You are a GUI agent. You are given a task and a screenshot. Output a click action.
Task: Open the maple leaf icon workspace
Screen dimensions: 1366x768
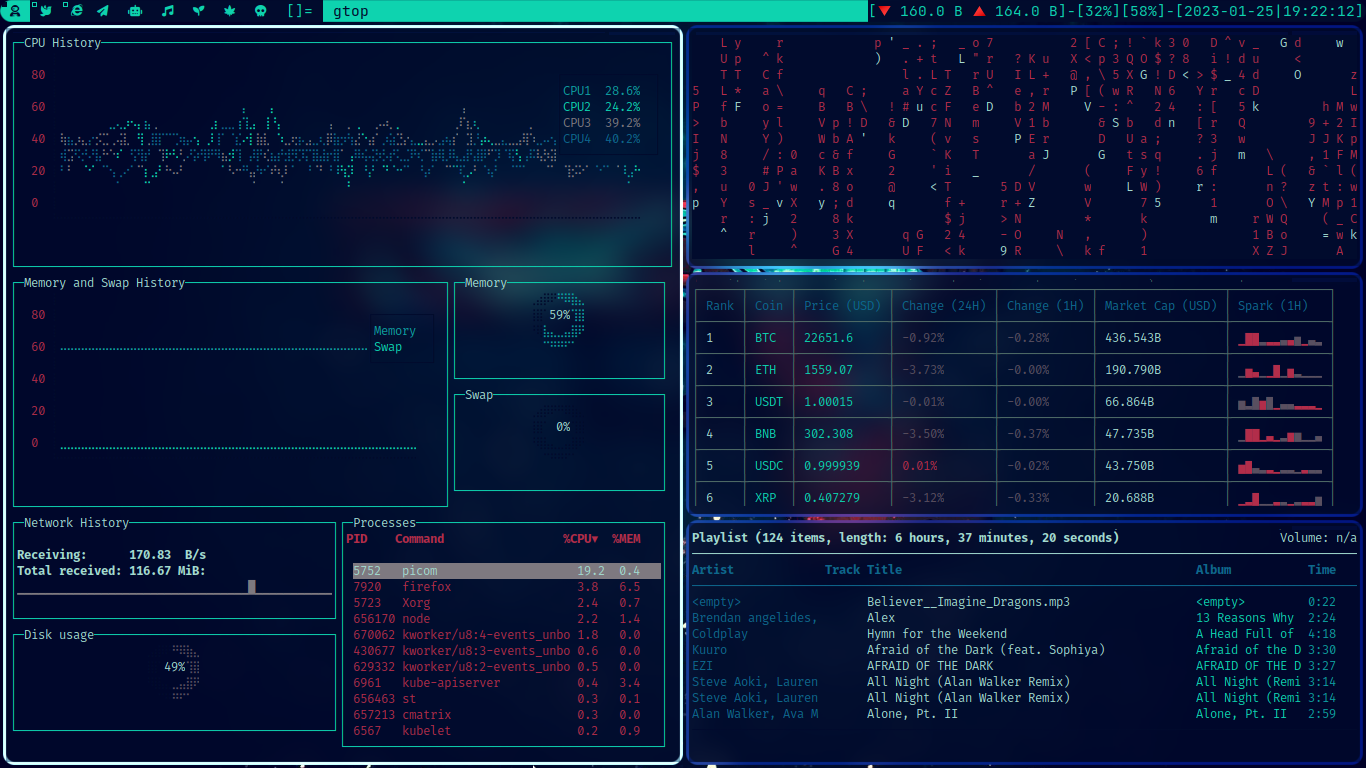(229, 11)
